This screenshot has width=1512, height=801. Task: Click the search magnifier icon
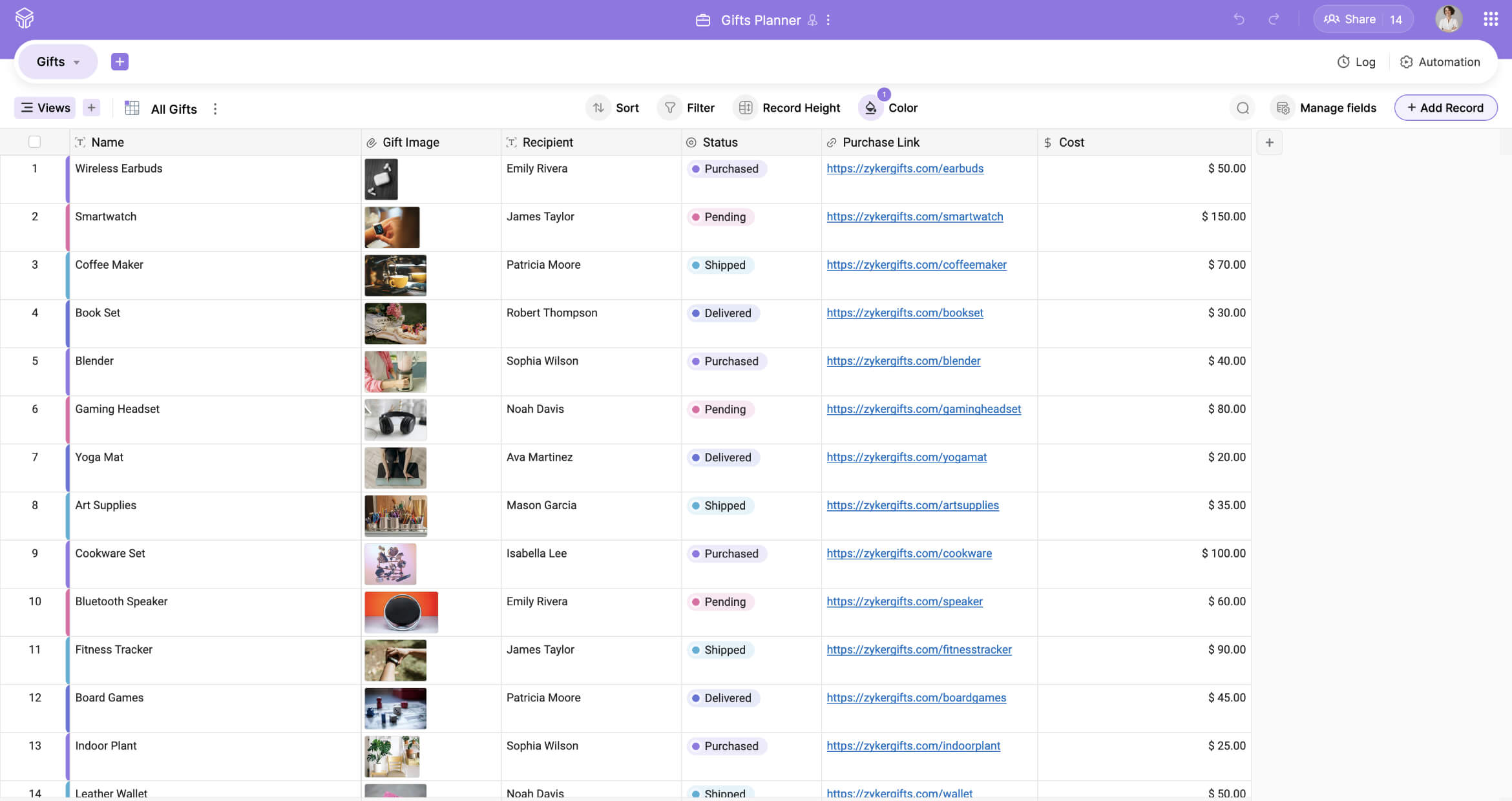tap(1243, 108)
